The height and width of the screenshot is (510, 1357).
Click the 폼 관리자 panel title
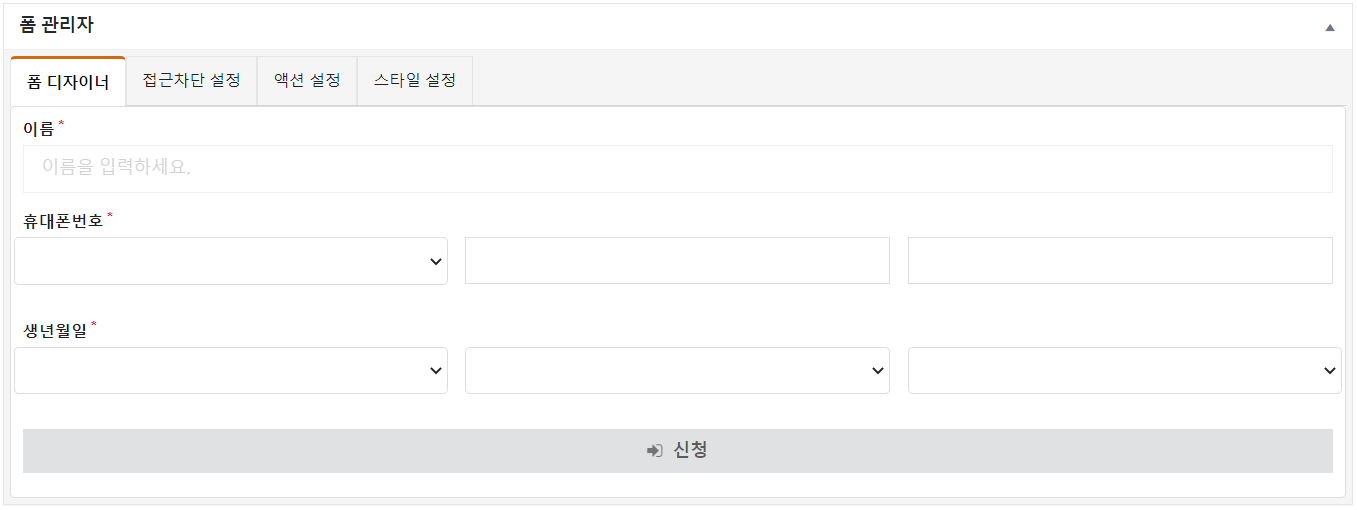tap(57, 25)
